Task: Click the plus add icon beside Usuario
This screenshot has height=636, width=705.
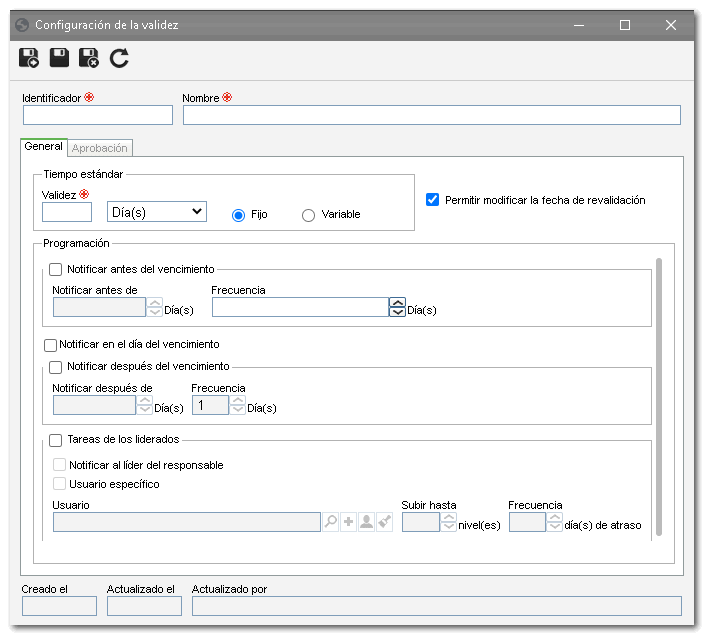Action: pos(348,522)
